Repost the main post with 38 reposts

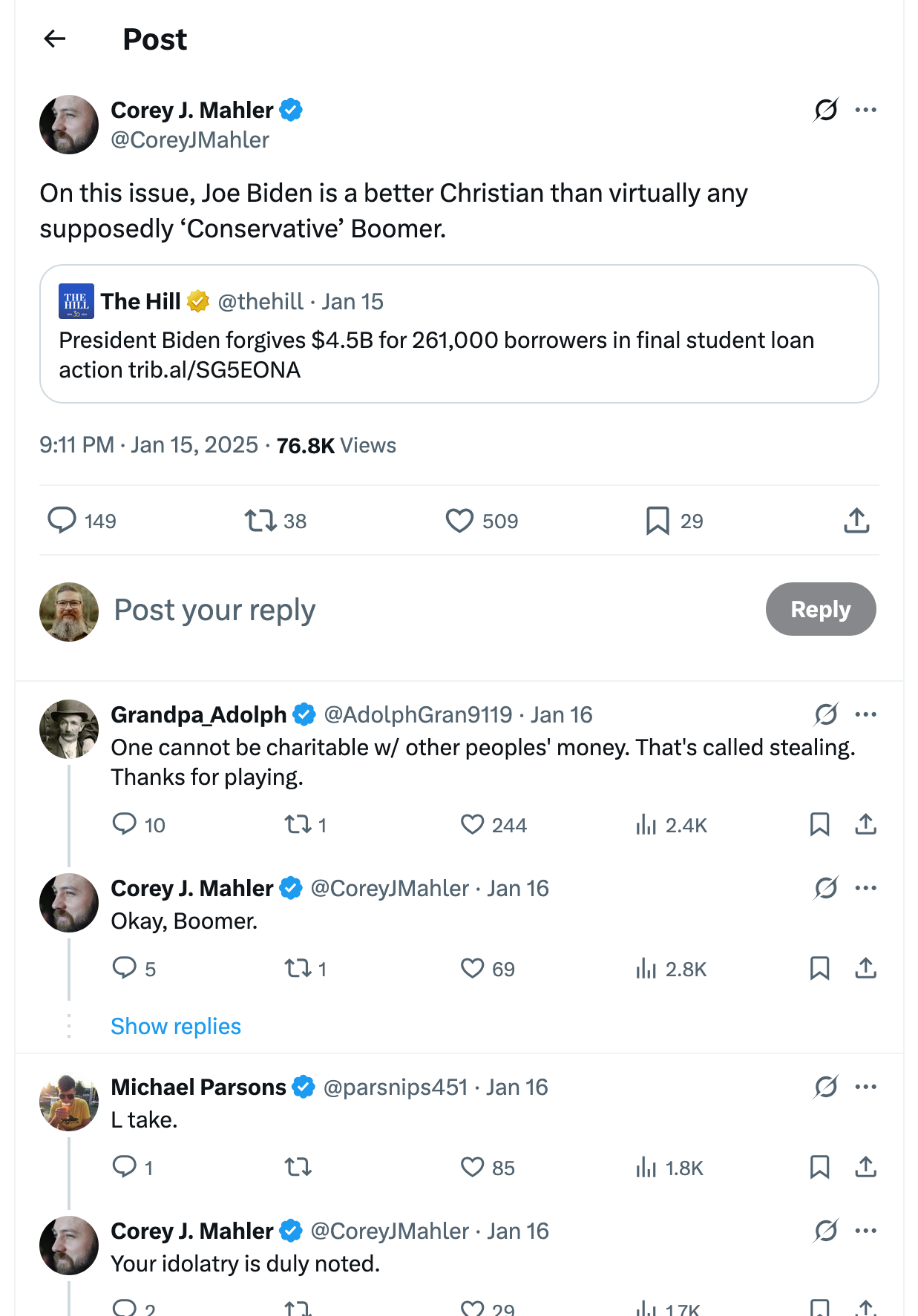[x=260, y=521]
